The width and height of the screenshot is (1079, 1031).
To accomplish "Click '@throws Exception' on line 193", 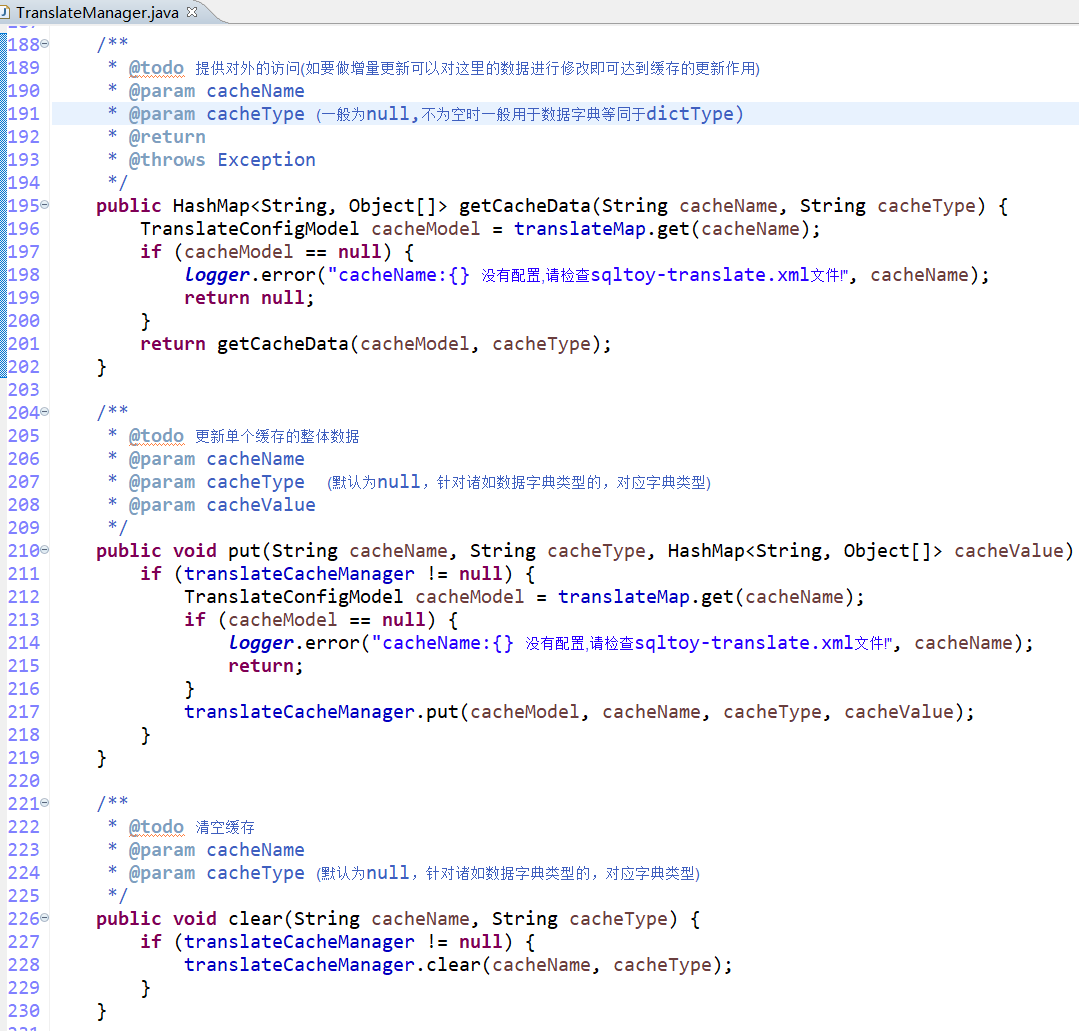I will (x=222, y=160).
